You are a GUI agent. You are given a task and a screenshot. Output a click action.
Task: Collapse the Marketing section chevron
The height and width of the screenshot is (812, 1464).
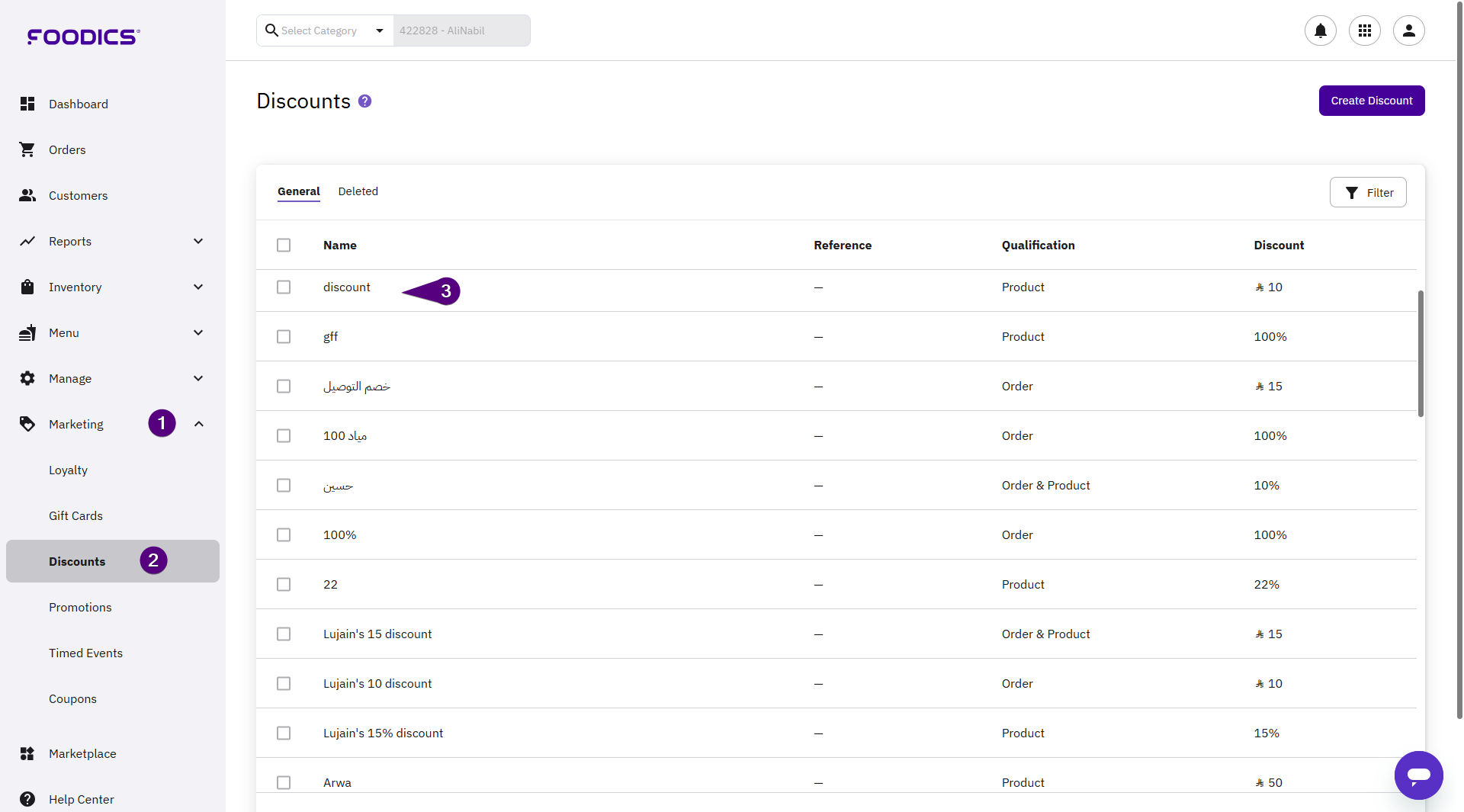(198, 424)
